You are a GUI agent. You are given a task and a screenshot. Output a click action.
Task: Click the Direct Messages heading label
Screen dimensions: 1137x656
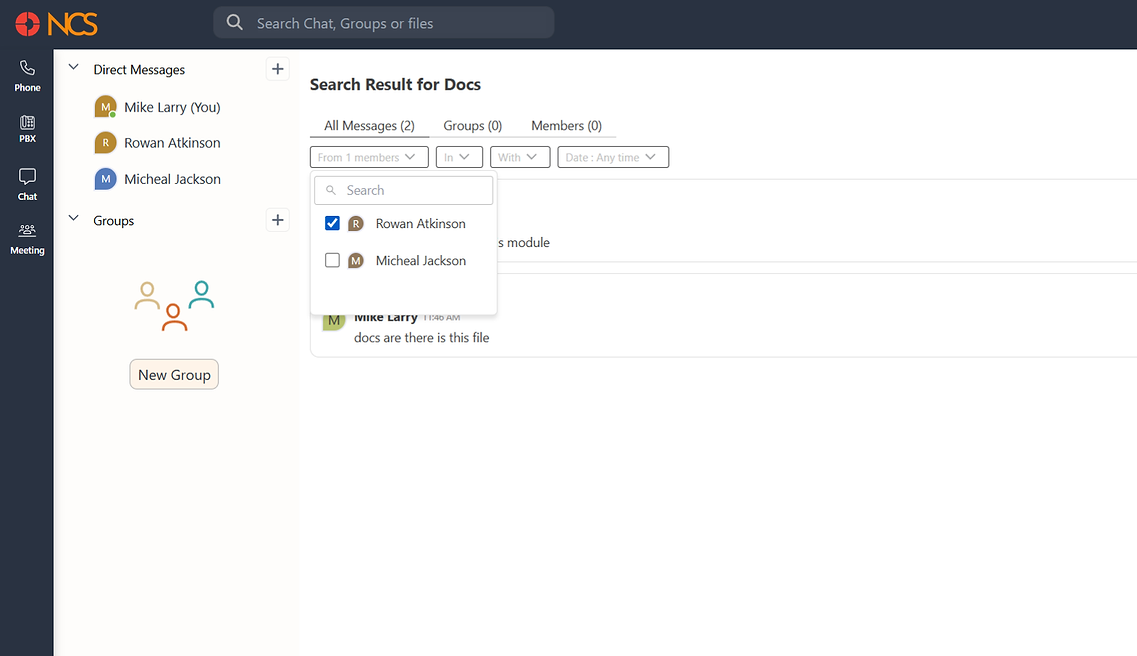coord(139,70)
